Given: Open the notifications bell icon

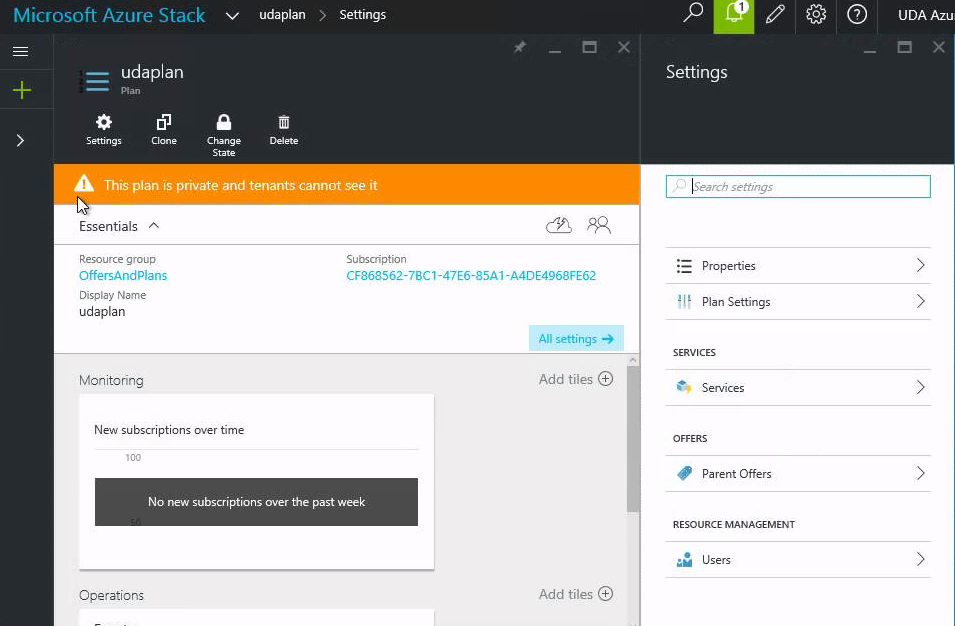Looking at the screenshot, I should (733, 15).
